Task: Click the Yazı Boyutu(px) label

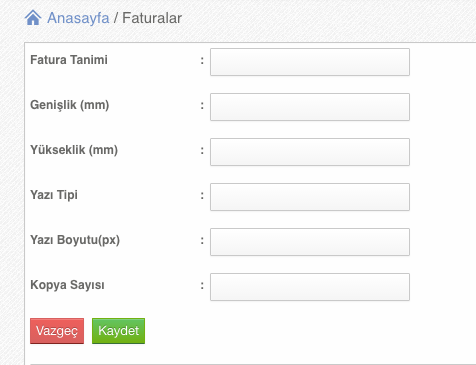Action: [x=75, y=240]
